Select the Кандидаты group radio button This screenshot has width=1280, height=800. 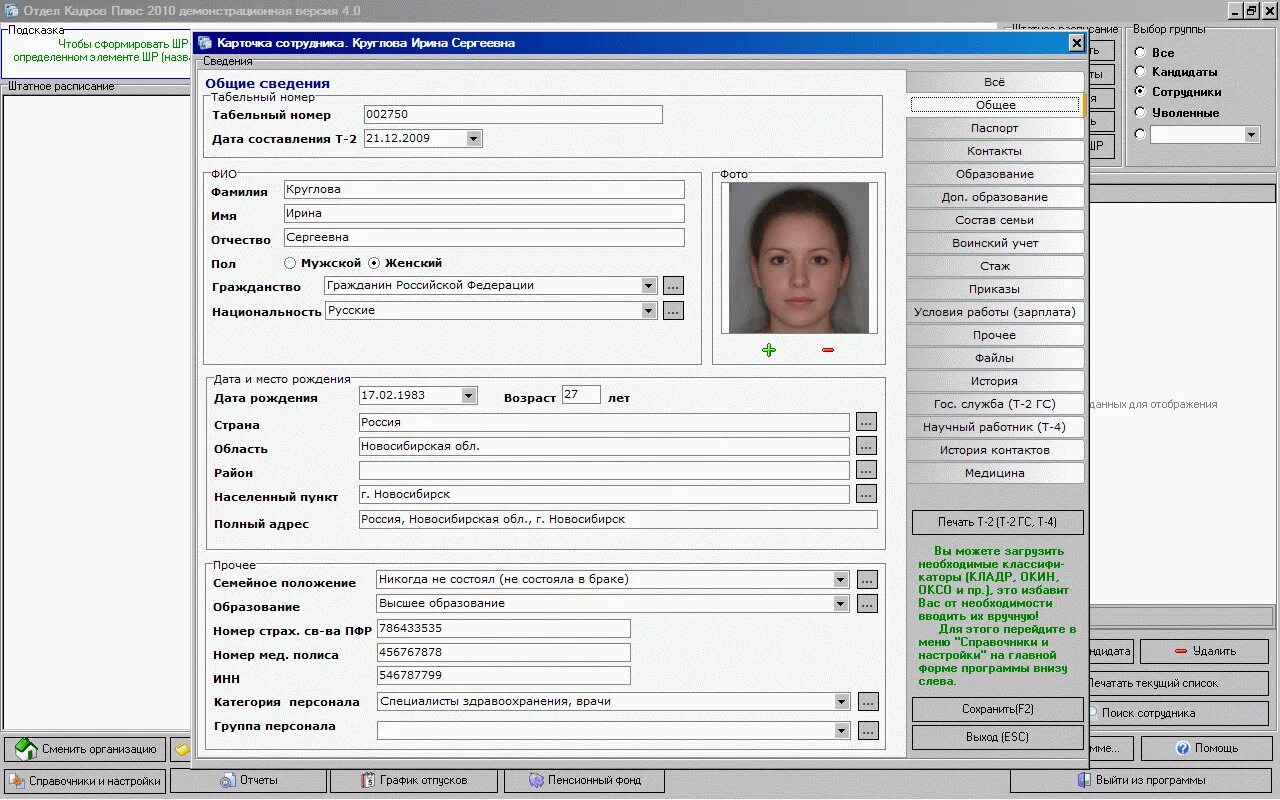tap(1140, 72)
